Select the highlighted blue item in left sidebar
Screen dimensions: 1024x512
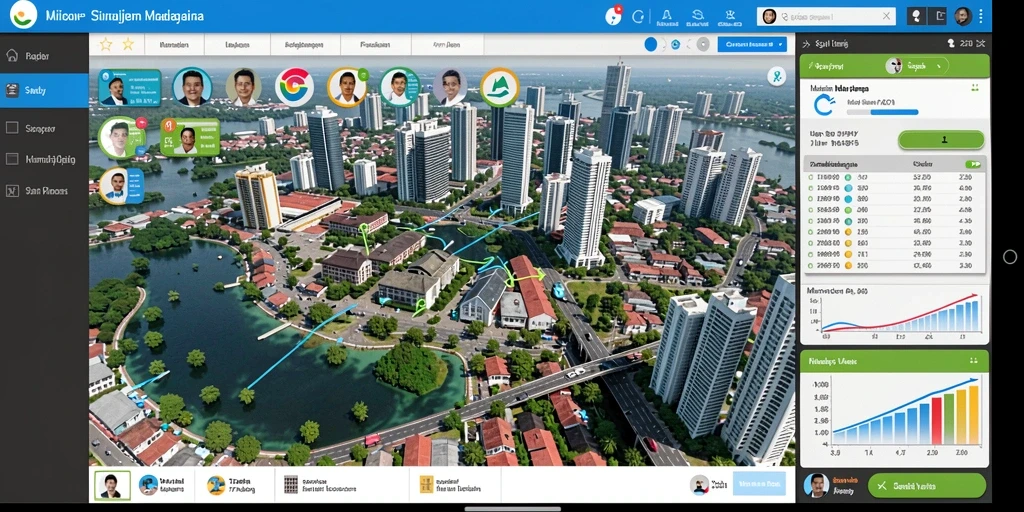click(44, 91)
